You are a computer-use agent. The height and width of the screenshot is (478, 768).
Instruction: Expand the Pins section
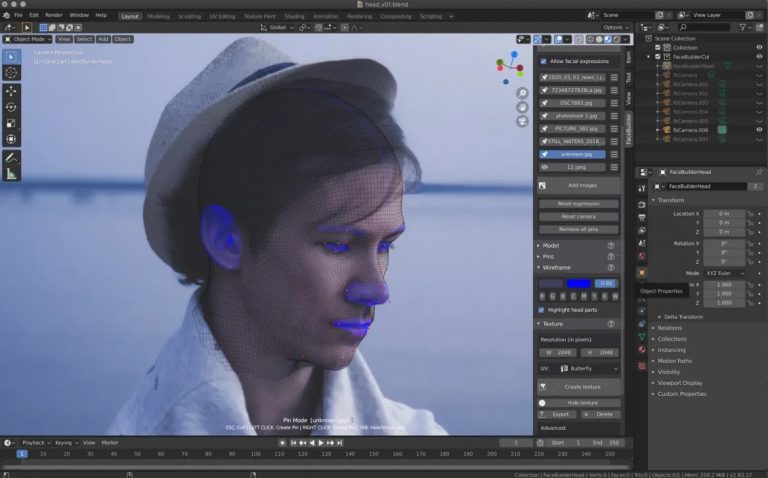[548, 257]
